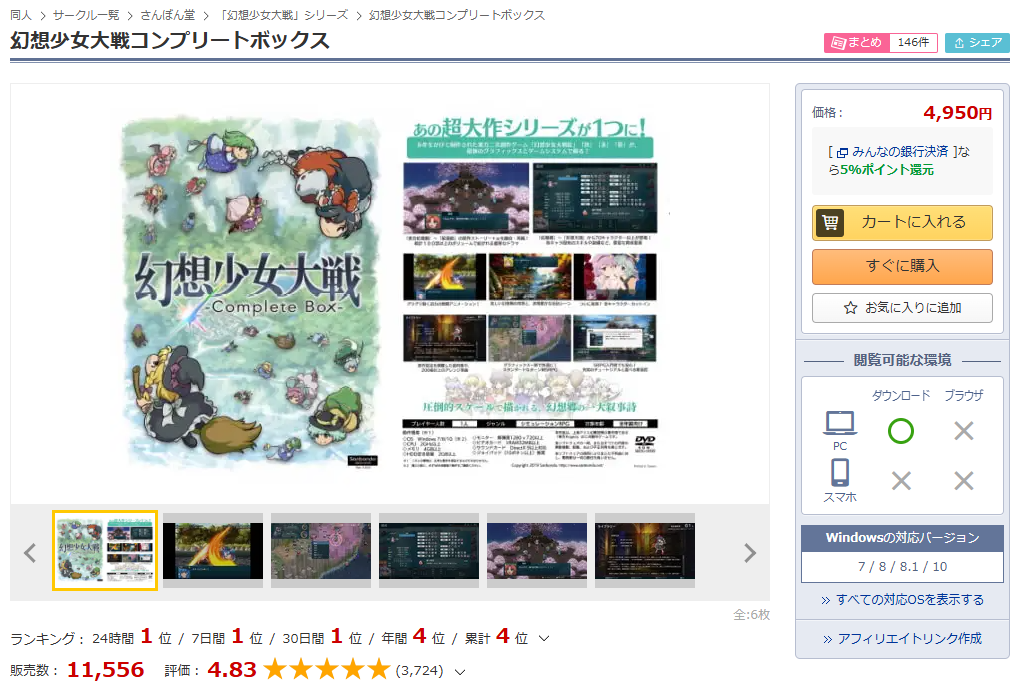Click the smartphone icon

coord(840,473)
